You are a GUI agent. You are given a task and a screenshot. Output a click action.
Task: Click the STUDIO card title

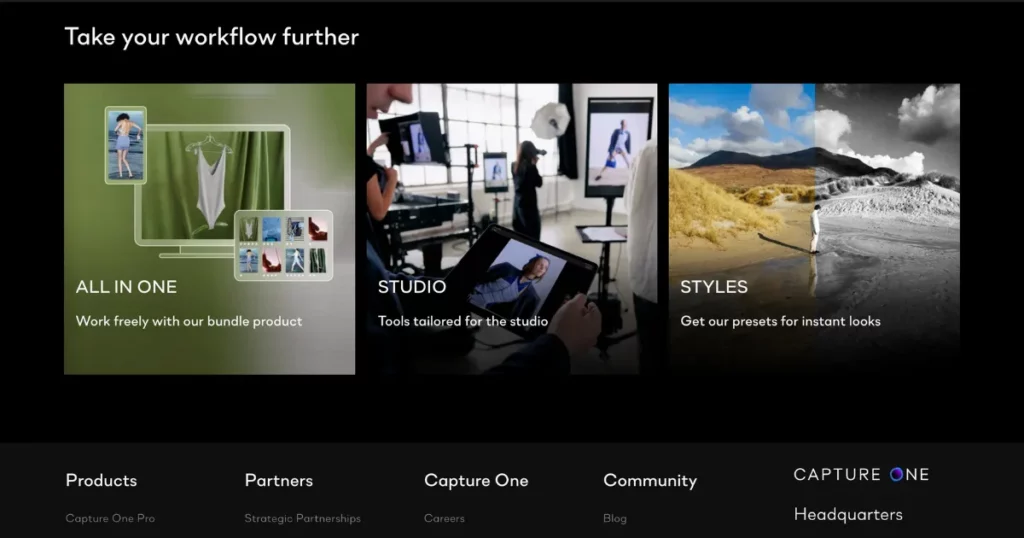coord(412,287)
